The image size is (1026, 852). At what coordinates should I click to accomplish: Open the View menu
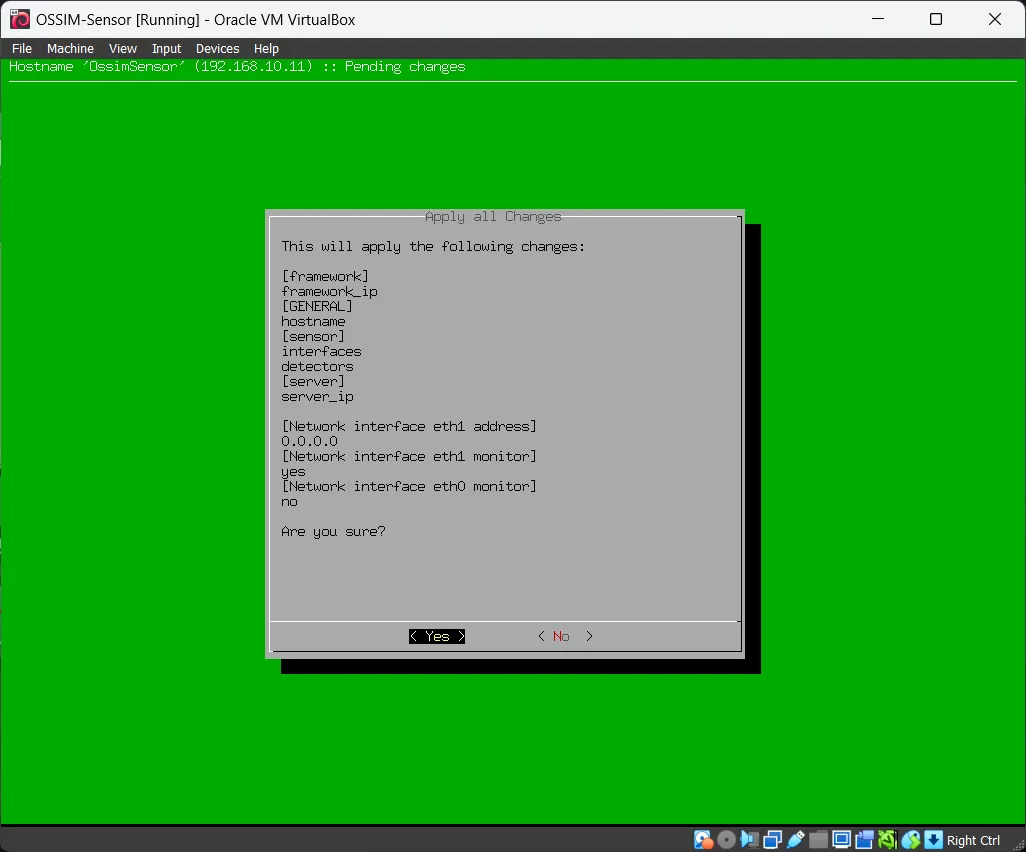[123, 48]
